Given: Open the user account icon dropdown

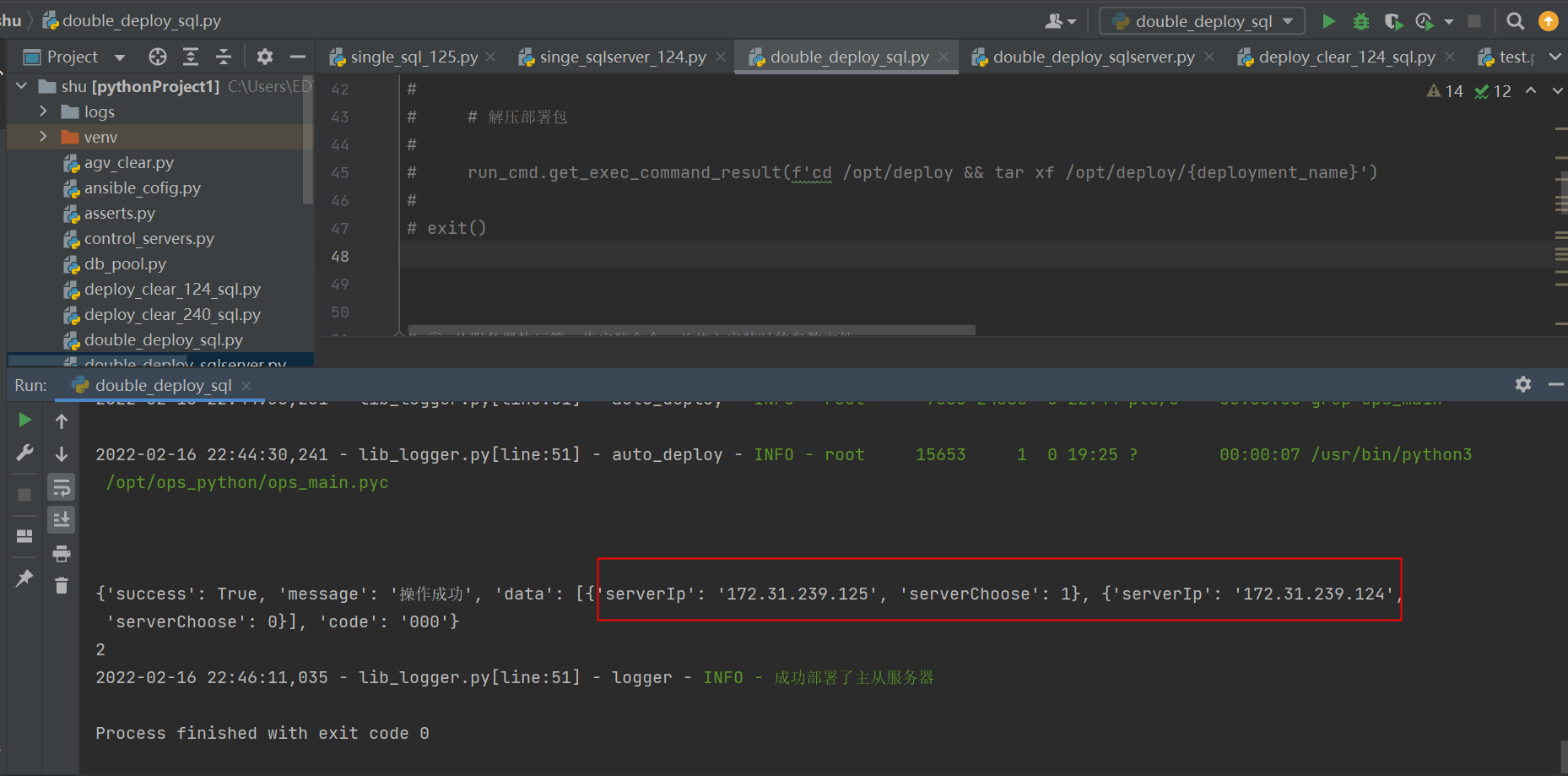Looking at the screenshot, I should tap(1061, 21).
